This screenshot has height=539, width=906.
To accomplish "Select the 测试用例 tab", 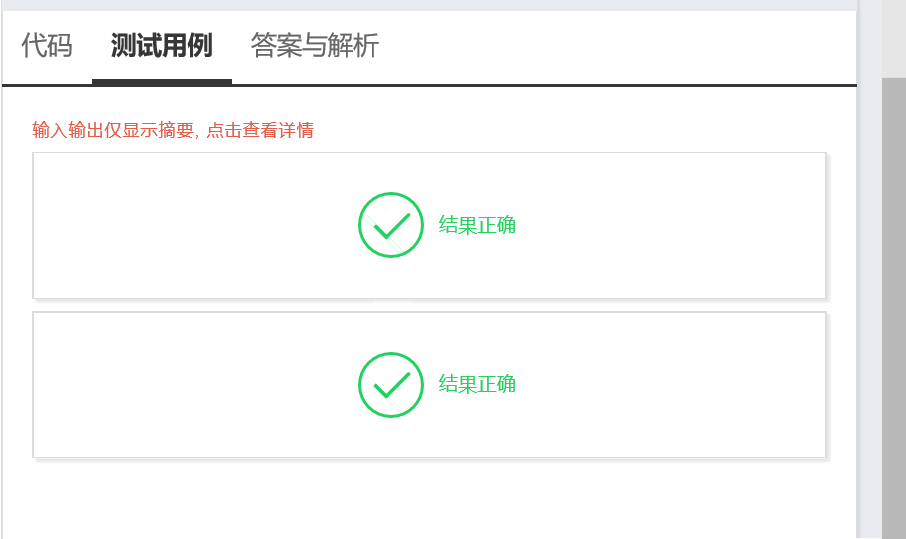I will point(161,45).
